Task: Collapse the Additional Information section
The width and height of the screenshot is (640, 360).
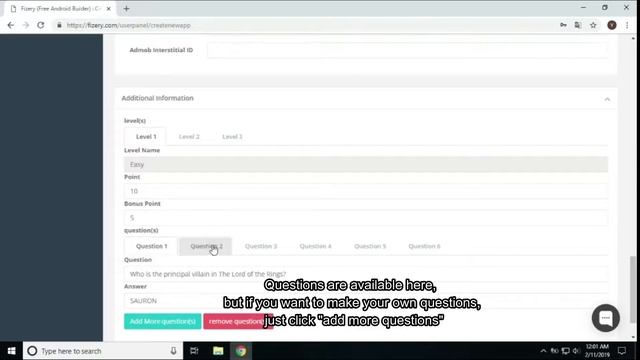Action: coord(607,99)
